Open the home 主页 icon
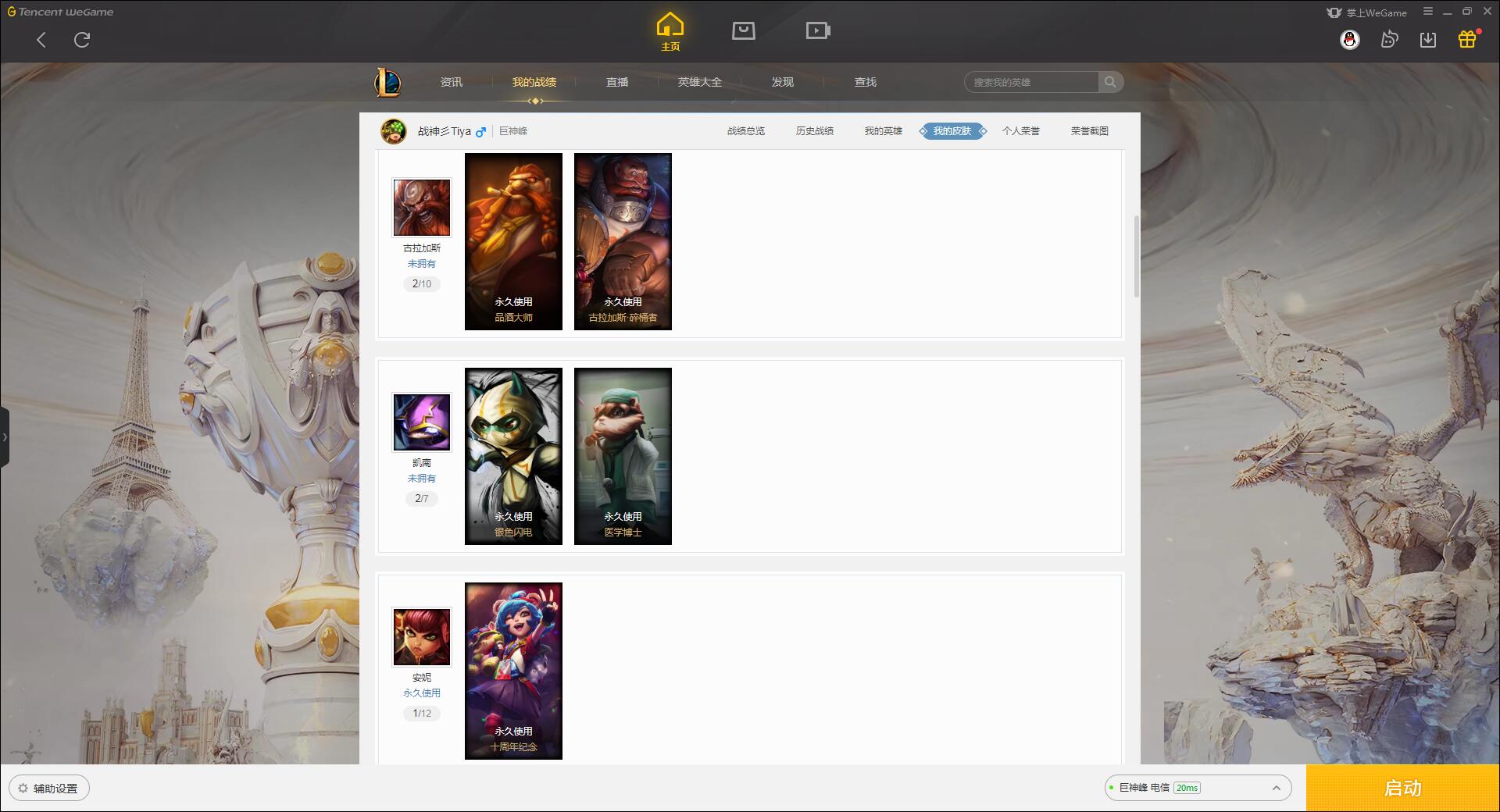1500x812 pixels. [670, 32]
